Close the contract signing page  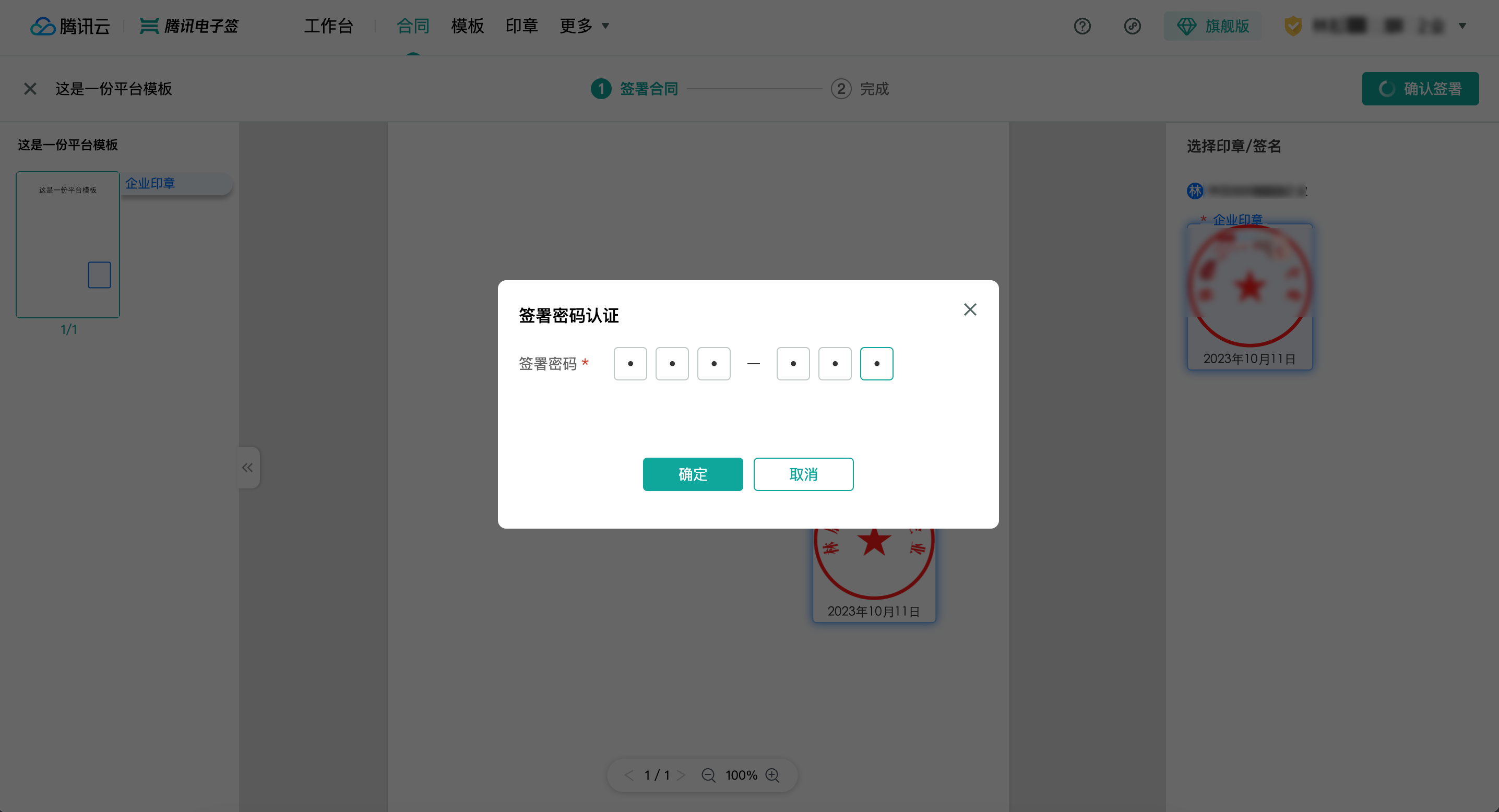(x=30, y=88)
